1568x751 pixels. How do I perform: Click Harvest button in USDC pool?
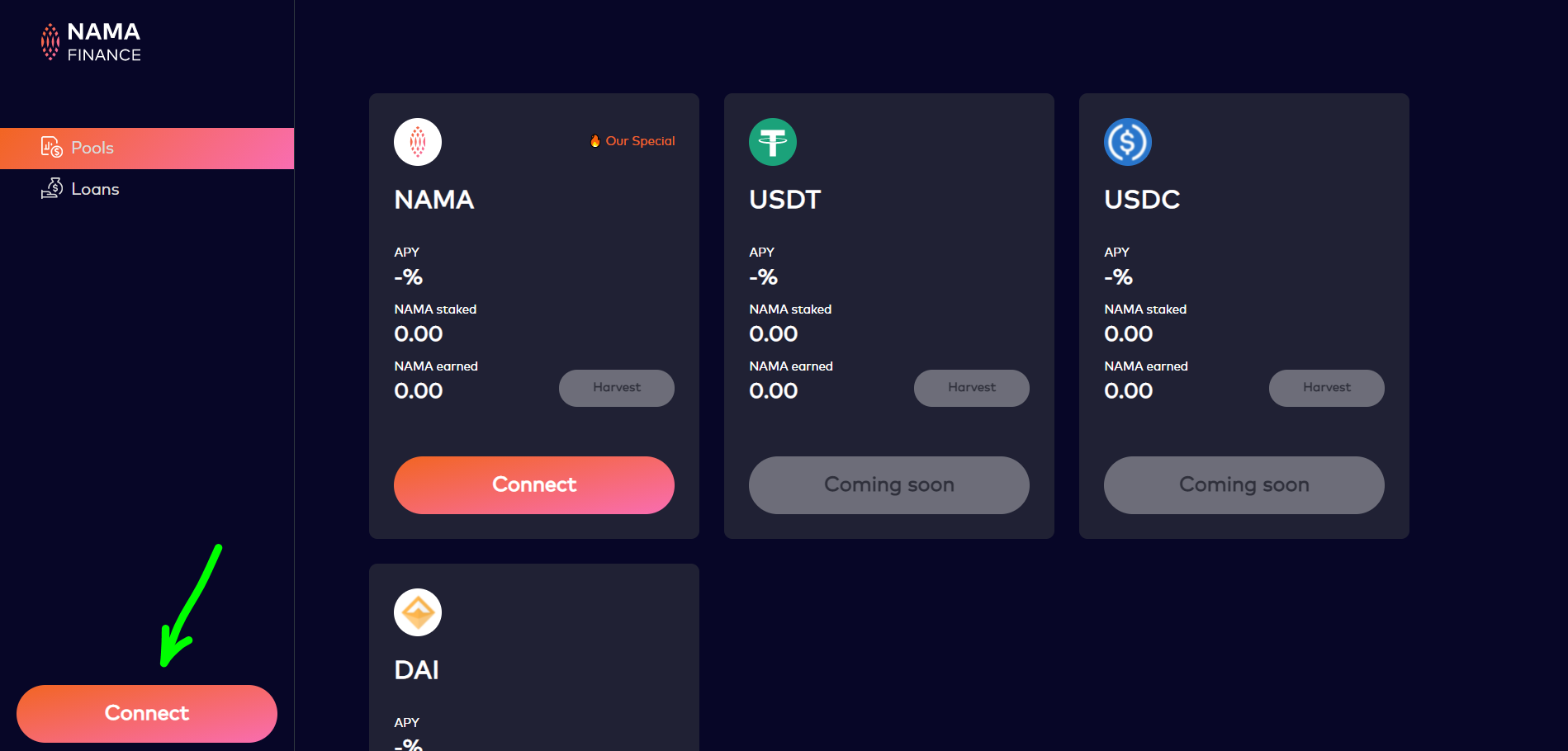tap(1327, 388)
